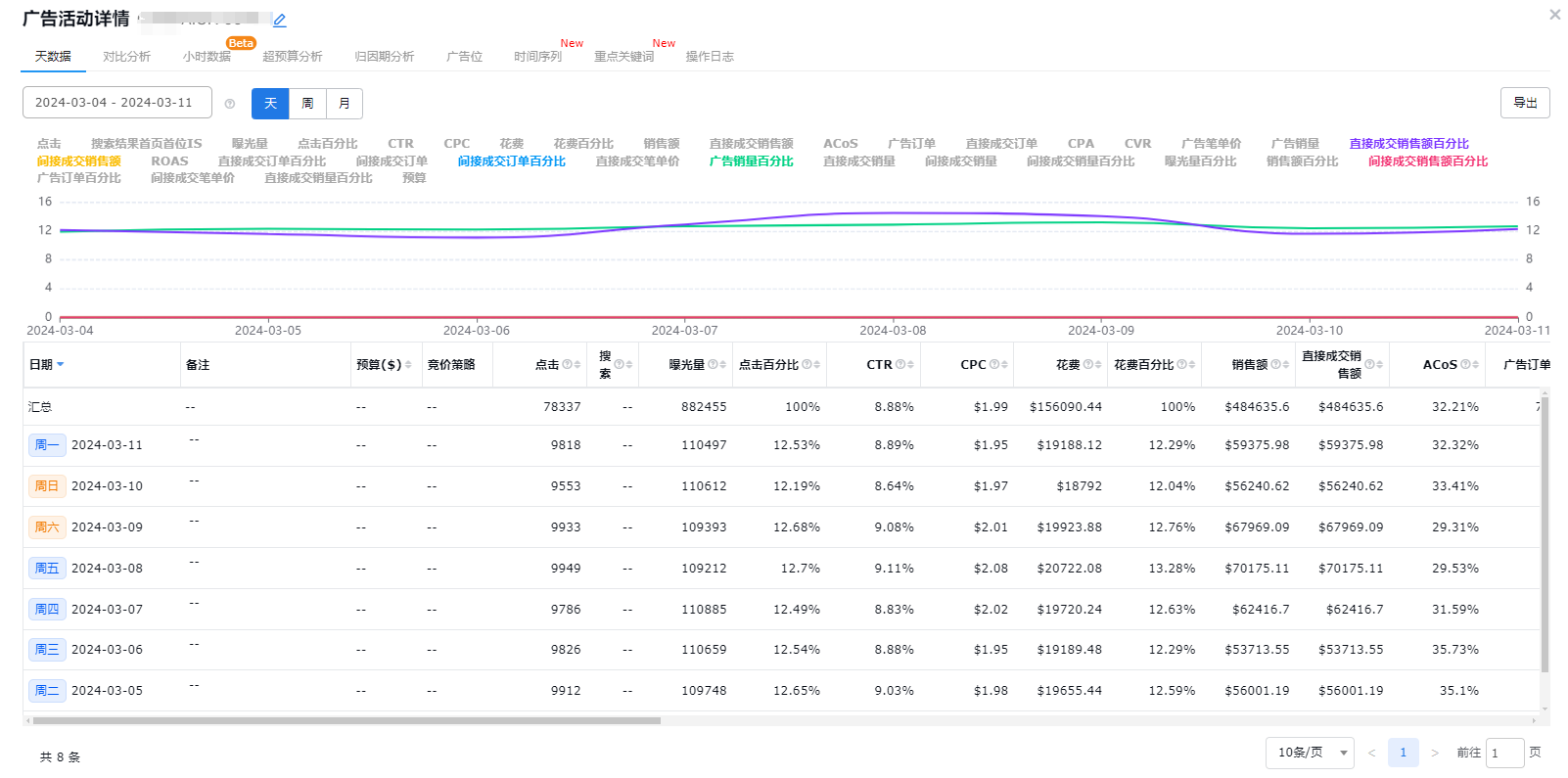The image size is (1568, 778).
Task: Click the table's vertical scrollbar
Action: coord(1545,533)
